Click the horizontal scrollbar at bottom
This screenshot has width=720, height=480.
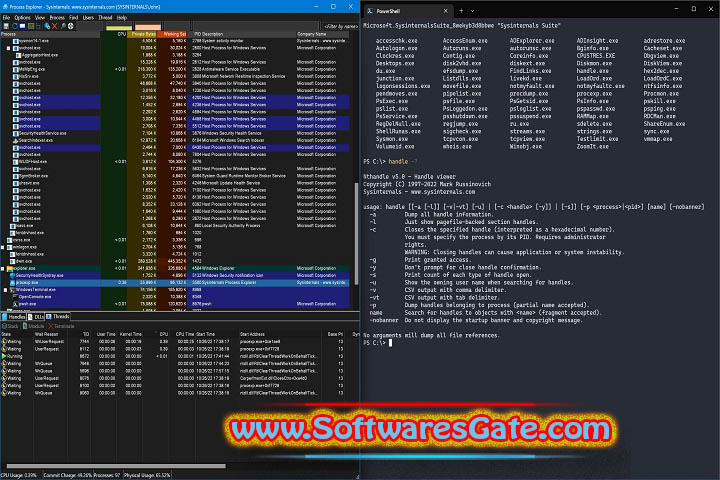[x=116, y=466]
